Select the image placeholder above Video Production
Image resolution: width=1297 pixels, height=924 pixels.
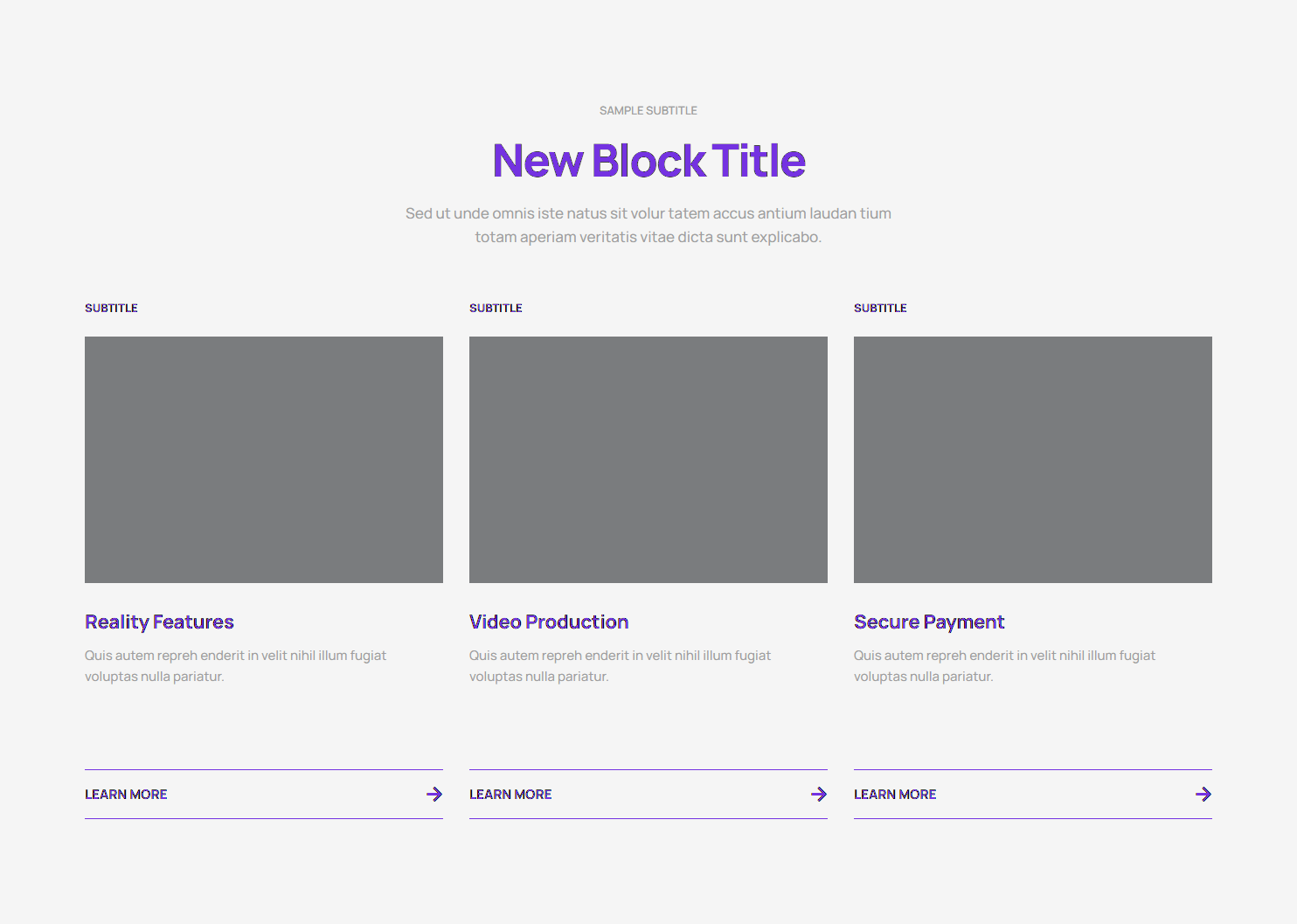tap(648, 460)
